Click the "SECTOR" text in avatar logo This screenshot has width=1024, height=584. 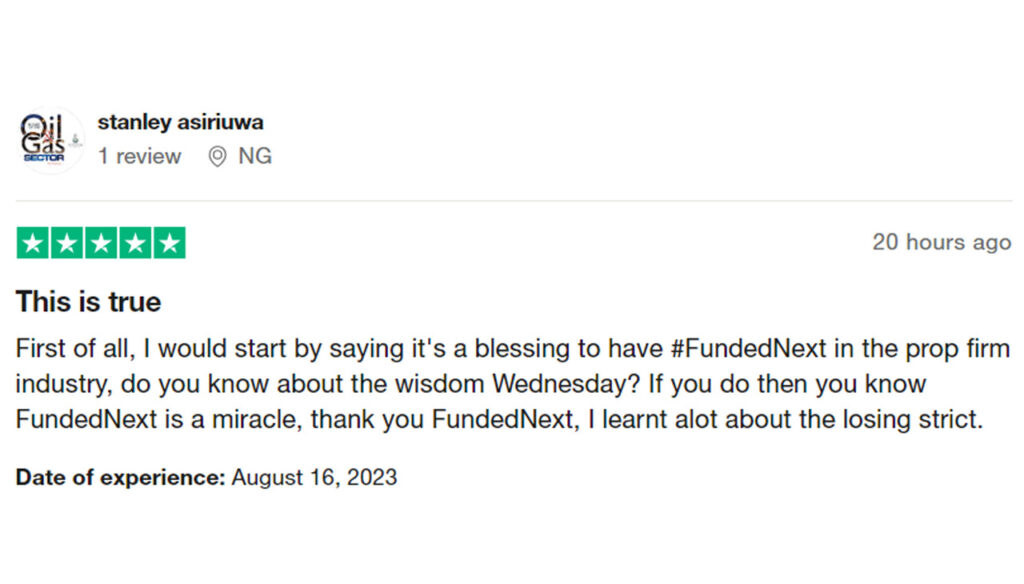tap(43, 157)
